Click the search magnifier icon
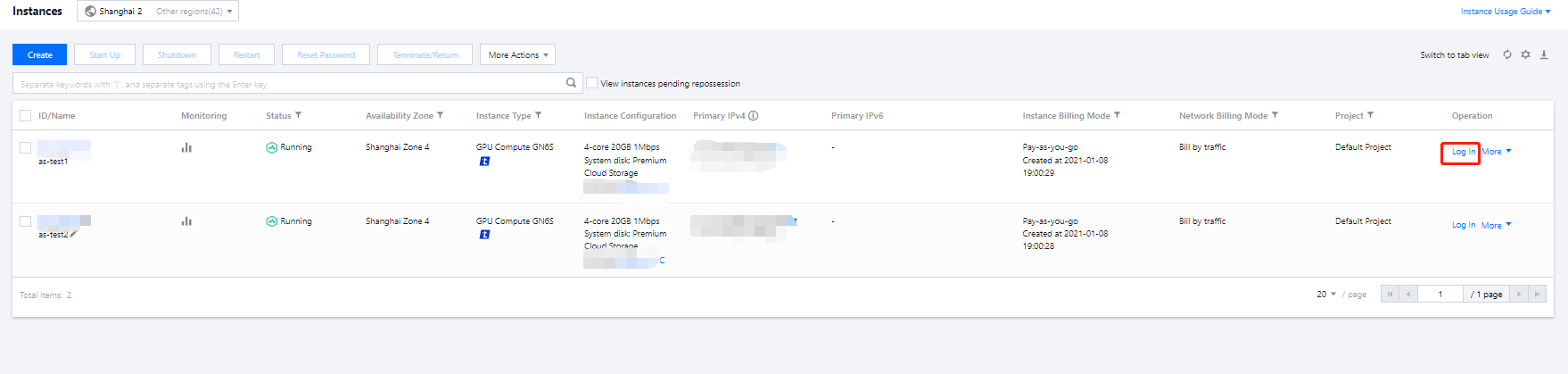Viewport: 1568px width, 374px height. (x=571, y=83)
